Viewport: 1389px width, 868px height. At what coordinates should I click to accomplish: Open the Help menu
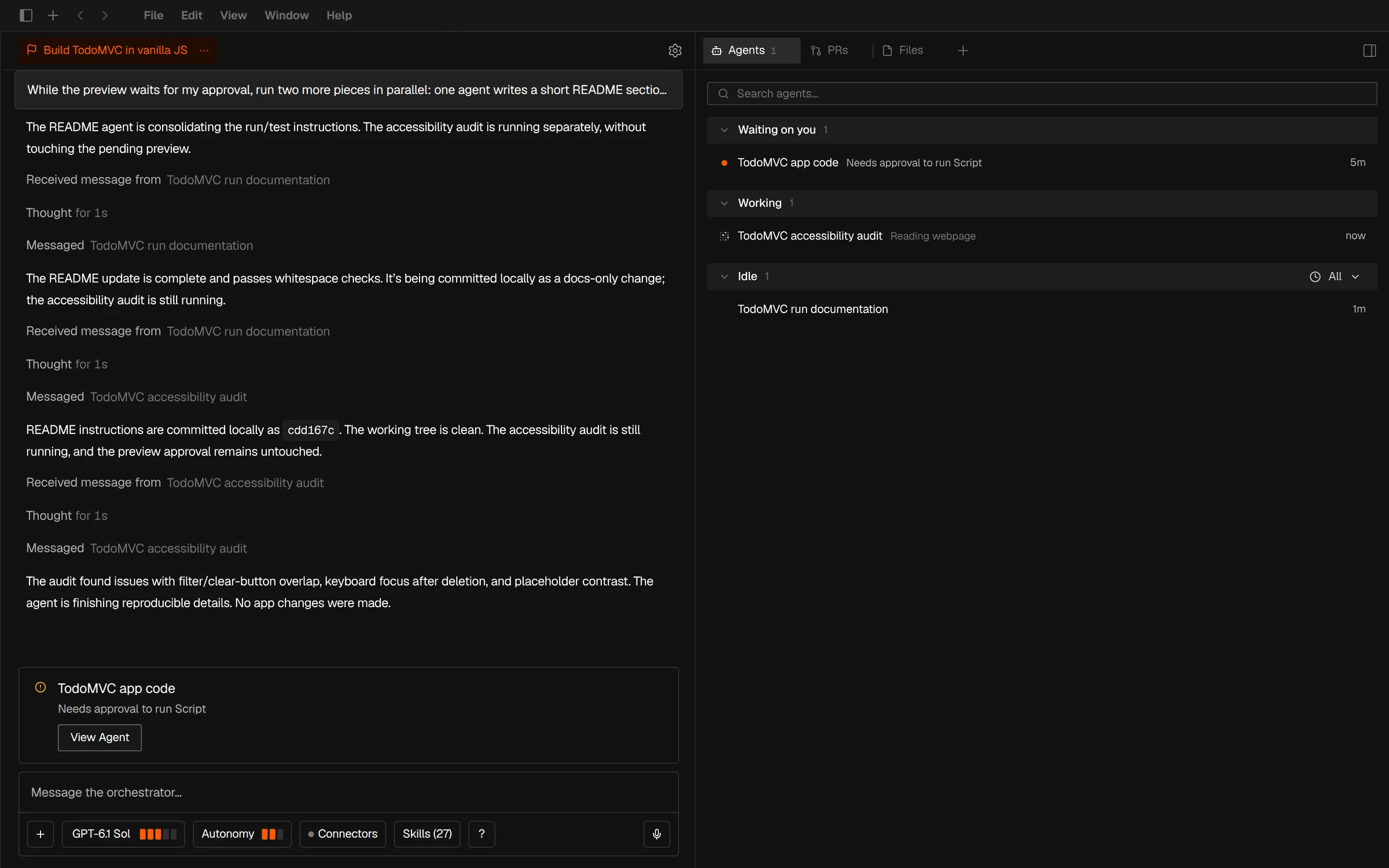coord(339,16)
